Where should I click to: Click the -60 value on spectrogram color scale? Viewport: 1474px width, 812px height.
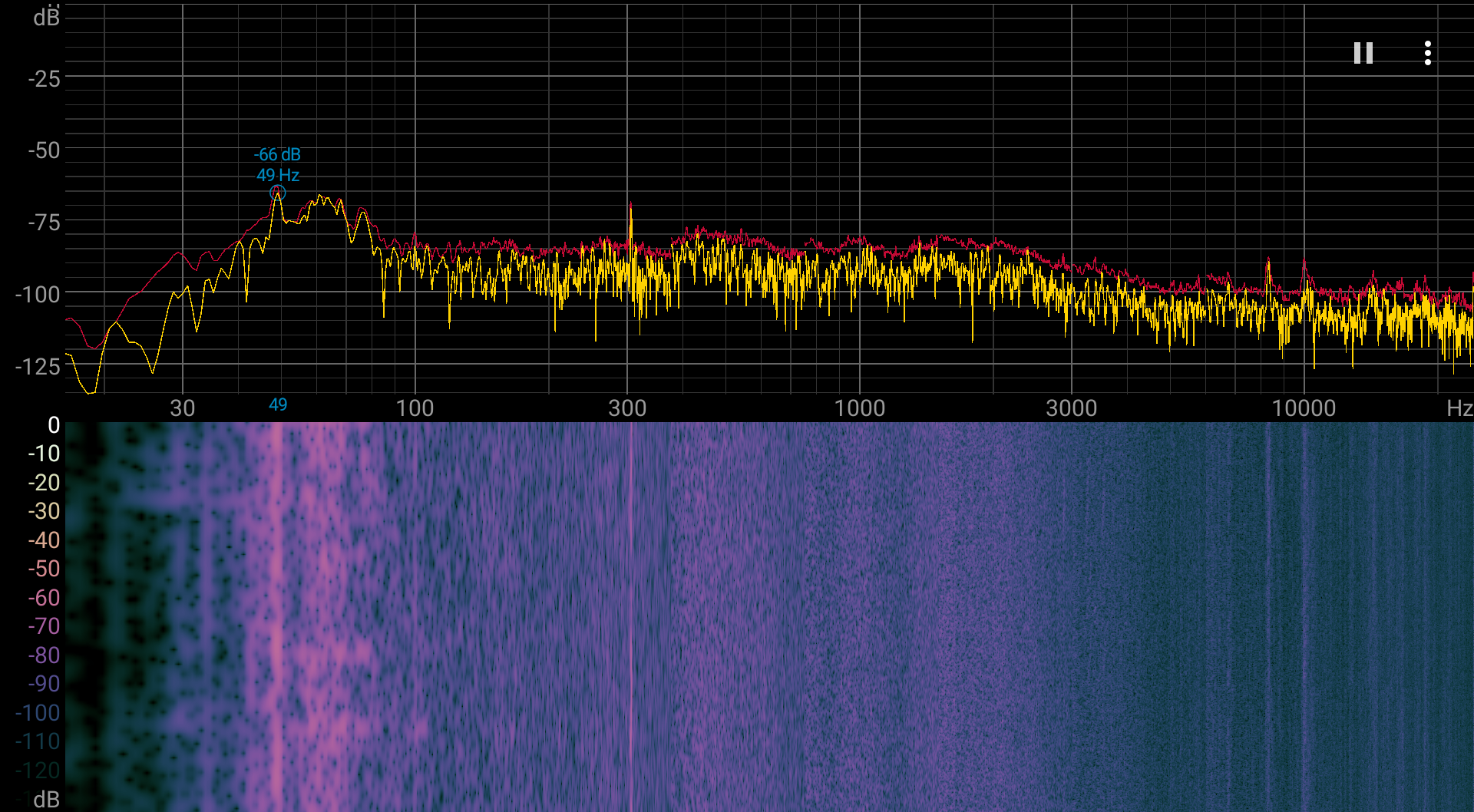[44, 597]
